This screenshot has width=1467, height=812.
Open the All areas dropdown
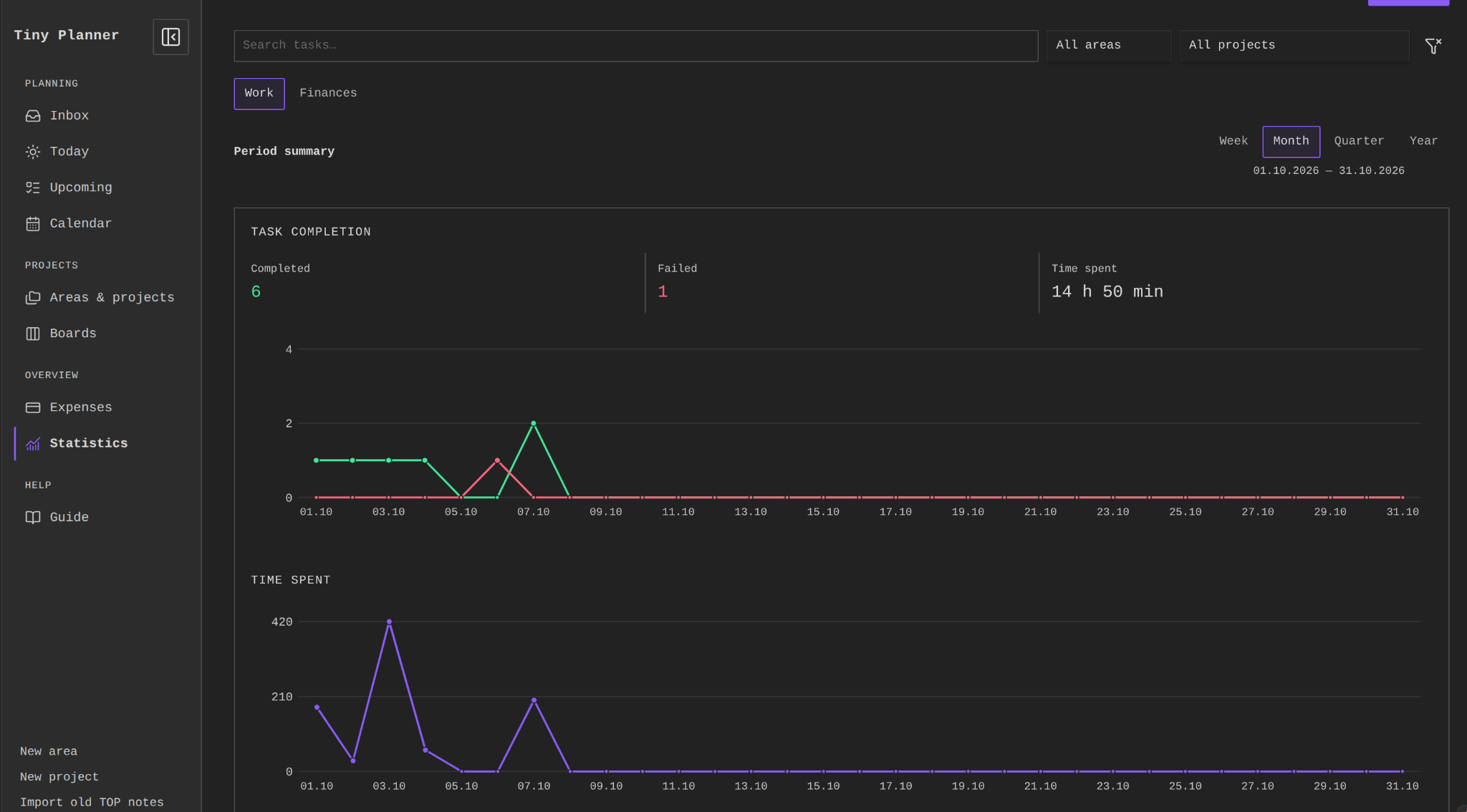[1108, 45]
